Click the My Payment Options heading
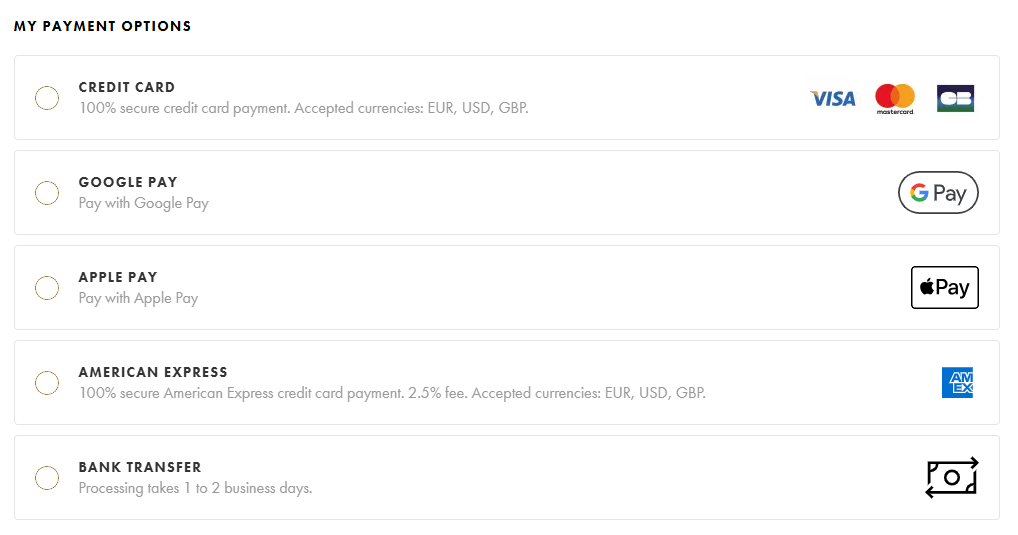 pyautogui.click(x=102, y=26)
